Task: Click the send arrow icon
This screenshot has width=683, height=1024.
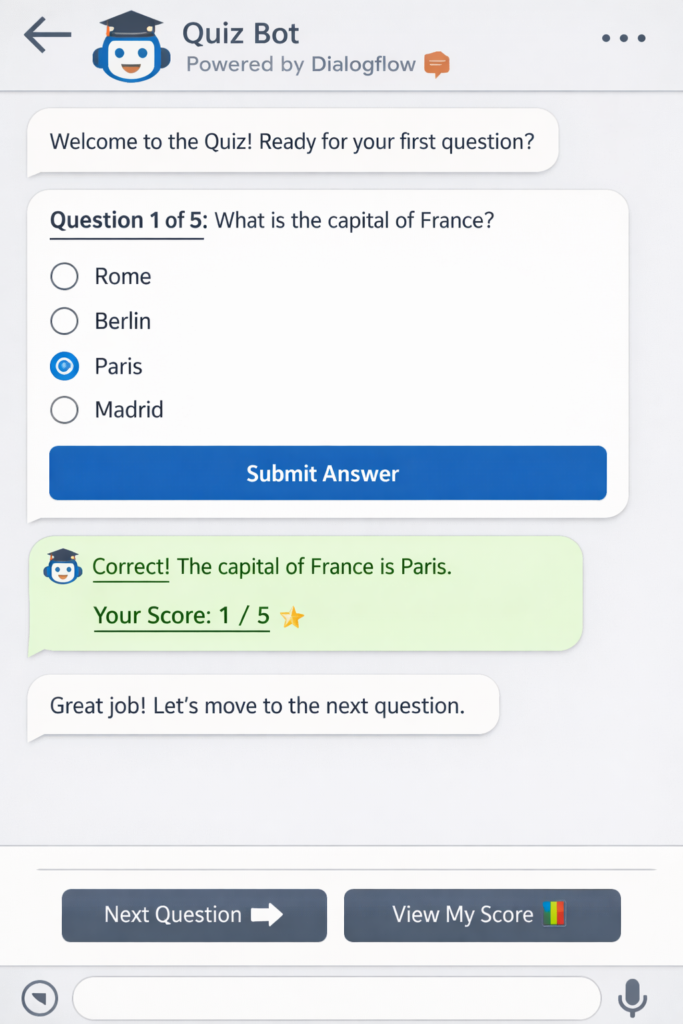Action: click(x=40, y=997)
